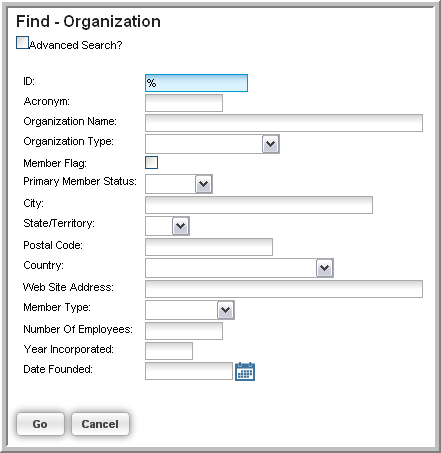This screenshot has height=453, width=441.
Task: Click the Find - Organization heading
Action: click(x=88, y=22)
